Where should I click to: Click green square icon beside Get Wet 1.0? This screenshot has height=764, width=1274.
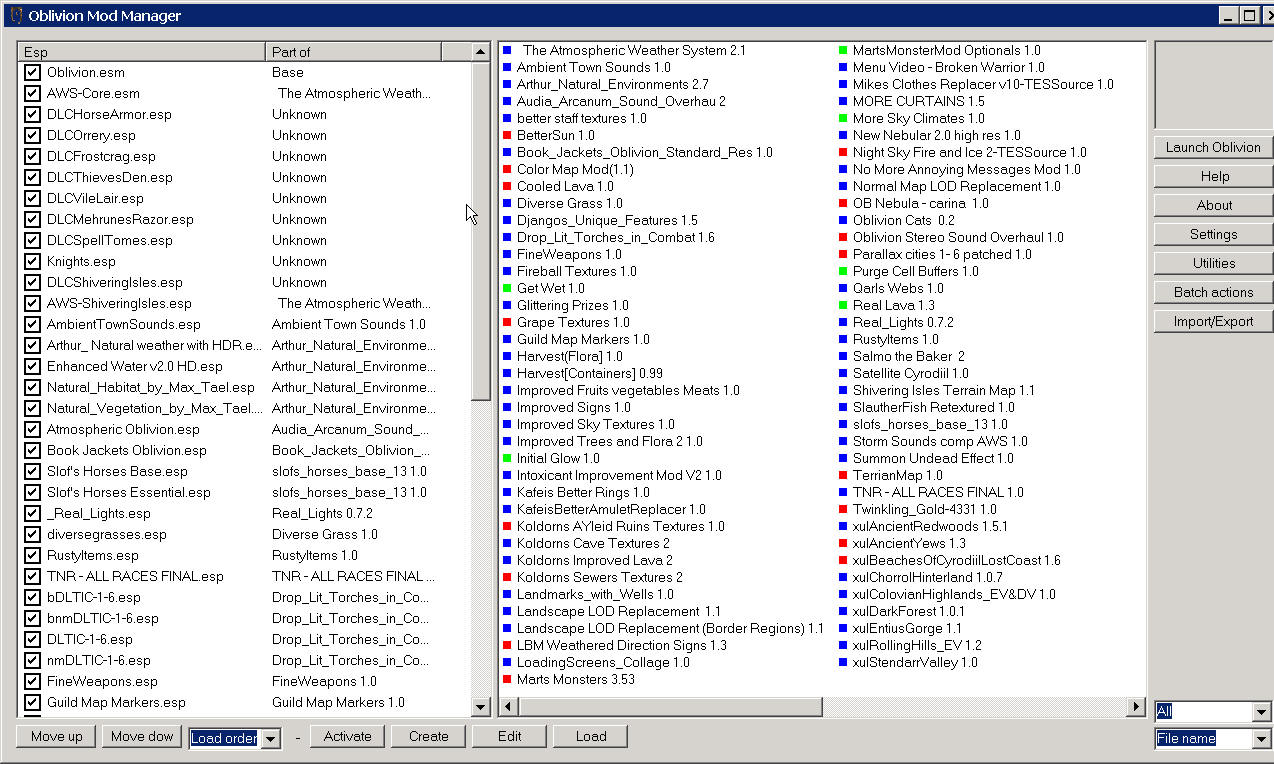coord(507,288)
